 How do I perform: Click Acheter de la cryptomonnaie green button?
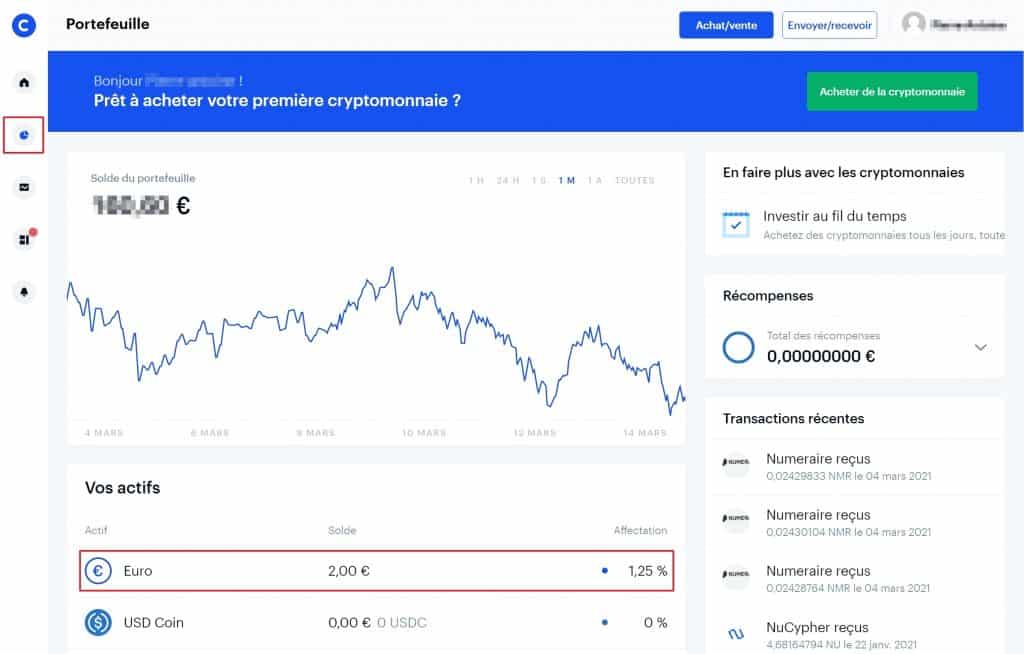tap(891, 91)
